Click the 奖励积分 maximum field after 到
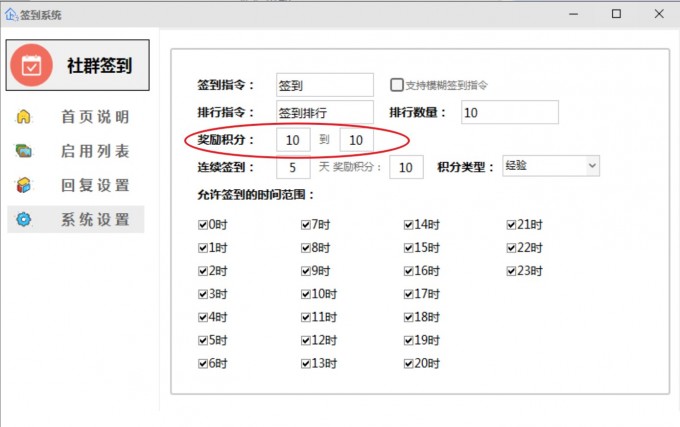This screenshot has height=427, width=680. pyautogui.click(x=356, y=140)
